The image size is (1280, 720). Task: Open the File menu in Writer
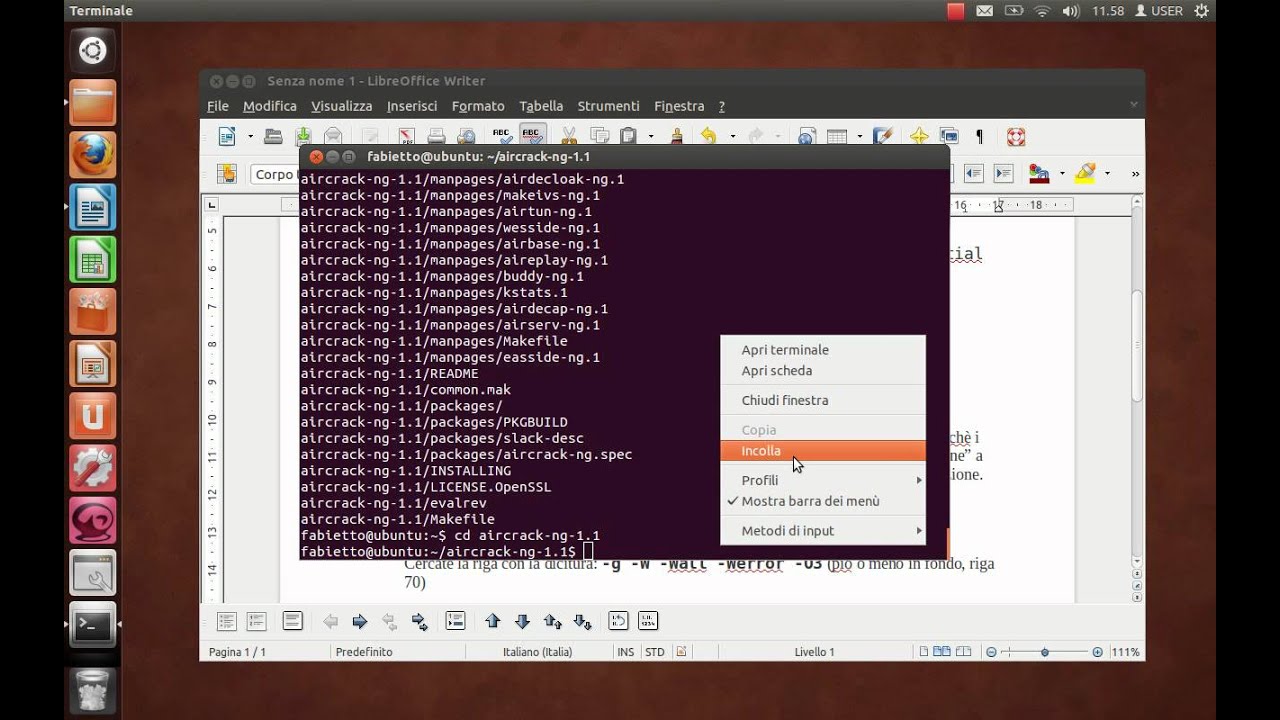click(x=218, y=106)
